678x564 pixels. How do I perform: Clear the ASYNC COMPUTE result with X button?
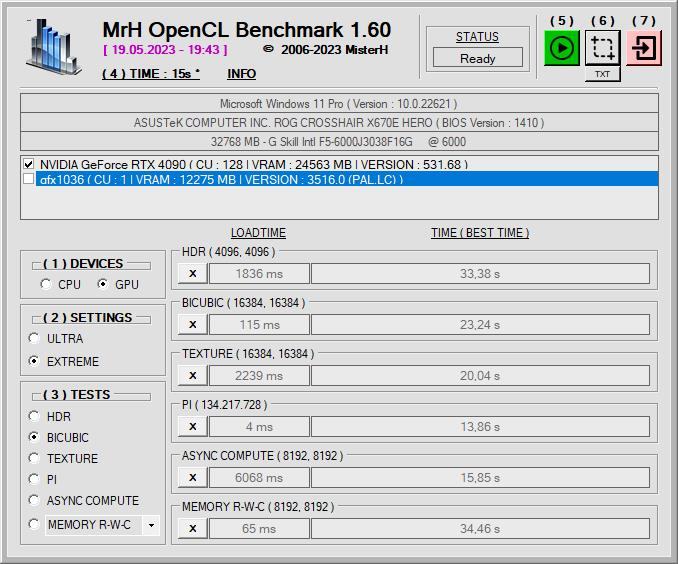click(x=193, y=477)
